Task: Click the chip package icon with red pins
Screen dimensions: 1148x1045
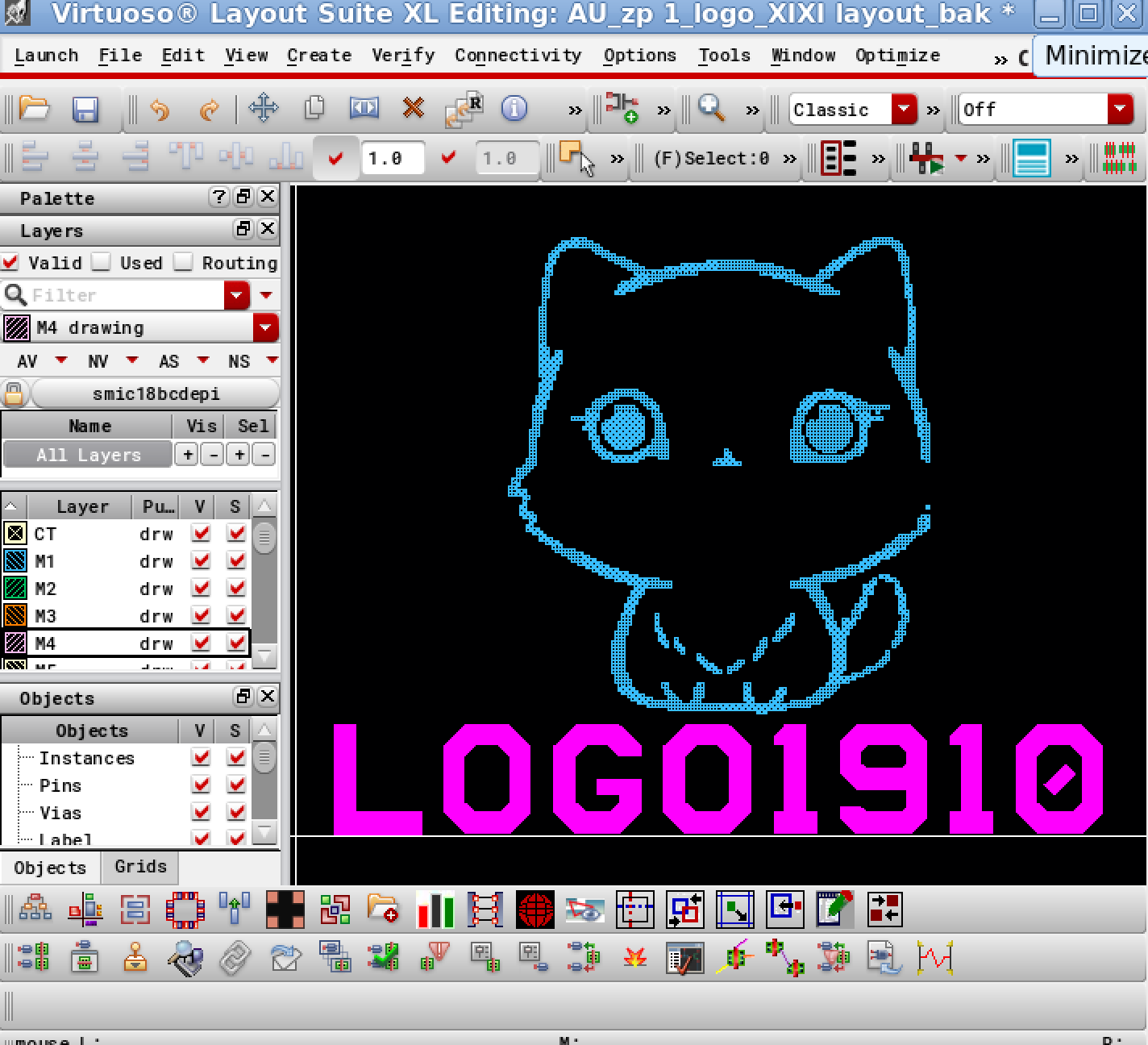Action: [185, 910]
